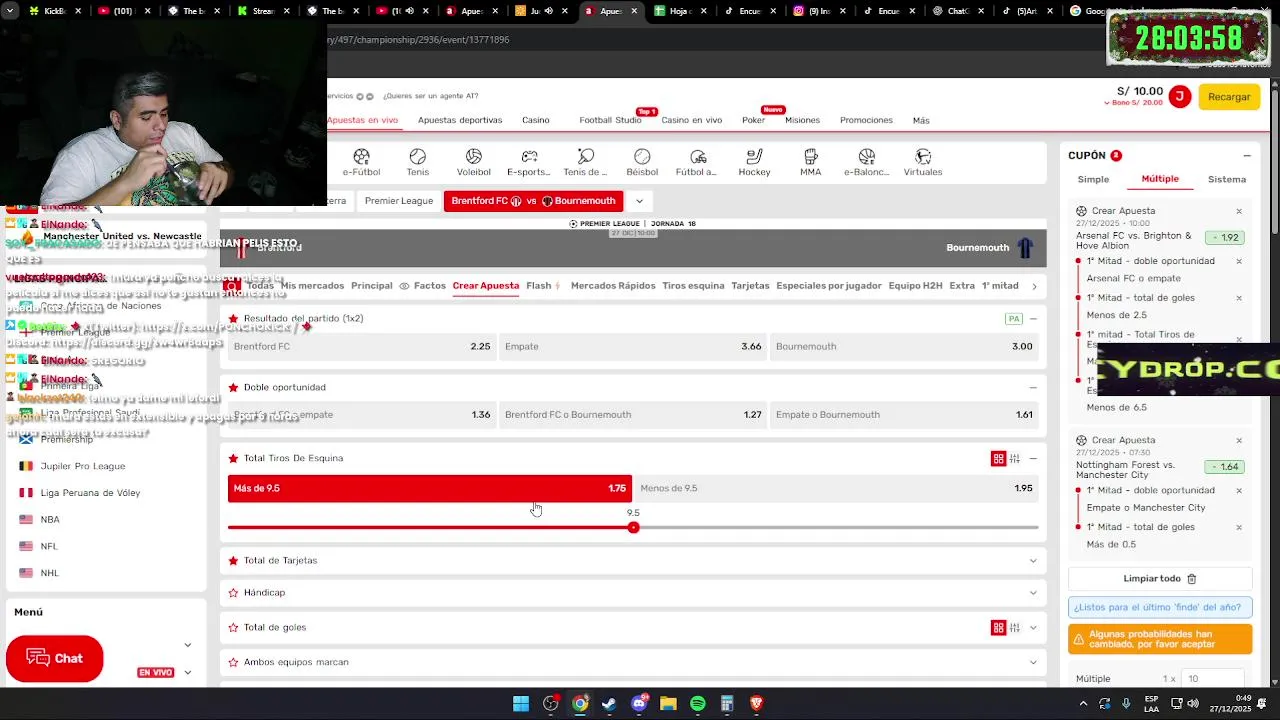Open File Explorer from the taskbar

tap(668, 704)
